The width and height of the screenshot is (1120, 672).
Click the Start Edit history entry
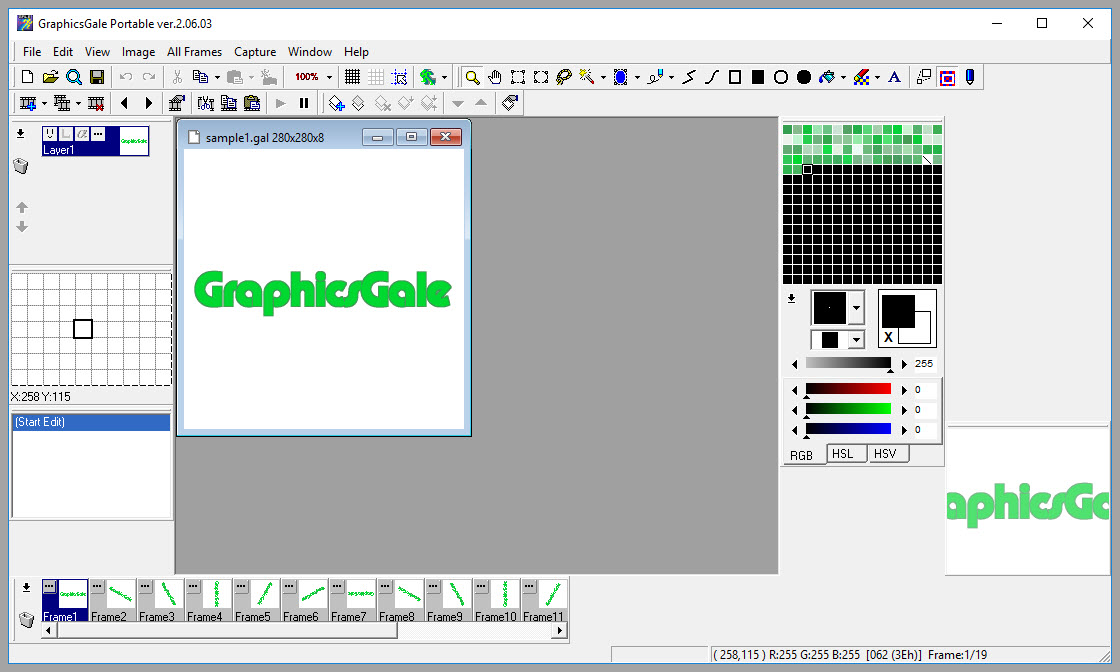[x=91, y=422]
